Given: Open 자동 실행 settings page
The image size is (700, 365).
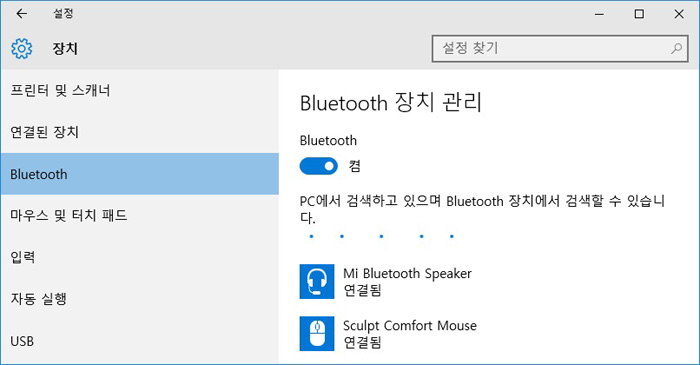Looking at the screenshot, I should [140, 299].
